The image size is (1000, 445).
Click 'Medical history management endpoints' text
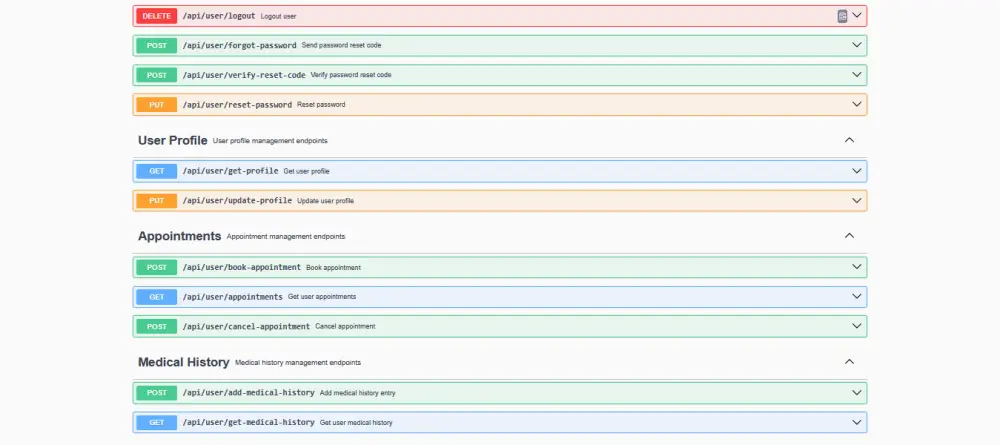[298, 363]
